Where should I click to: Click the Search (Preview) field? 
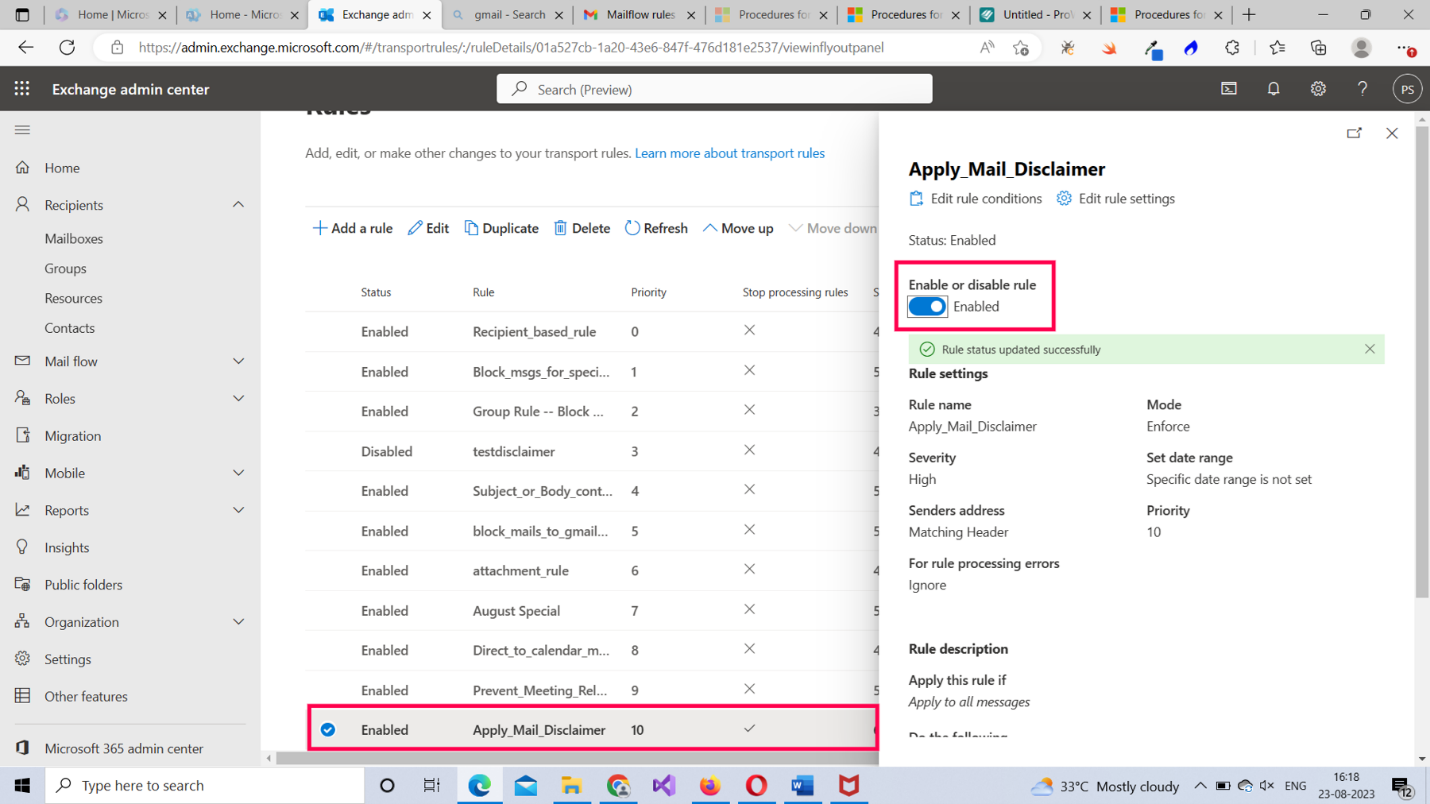pyautogui.click(x=714, y=89)
